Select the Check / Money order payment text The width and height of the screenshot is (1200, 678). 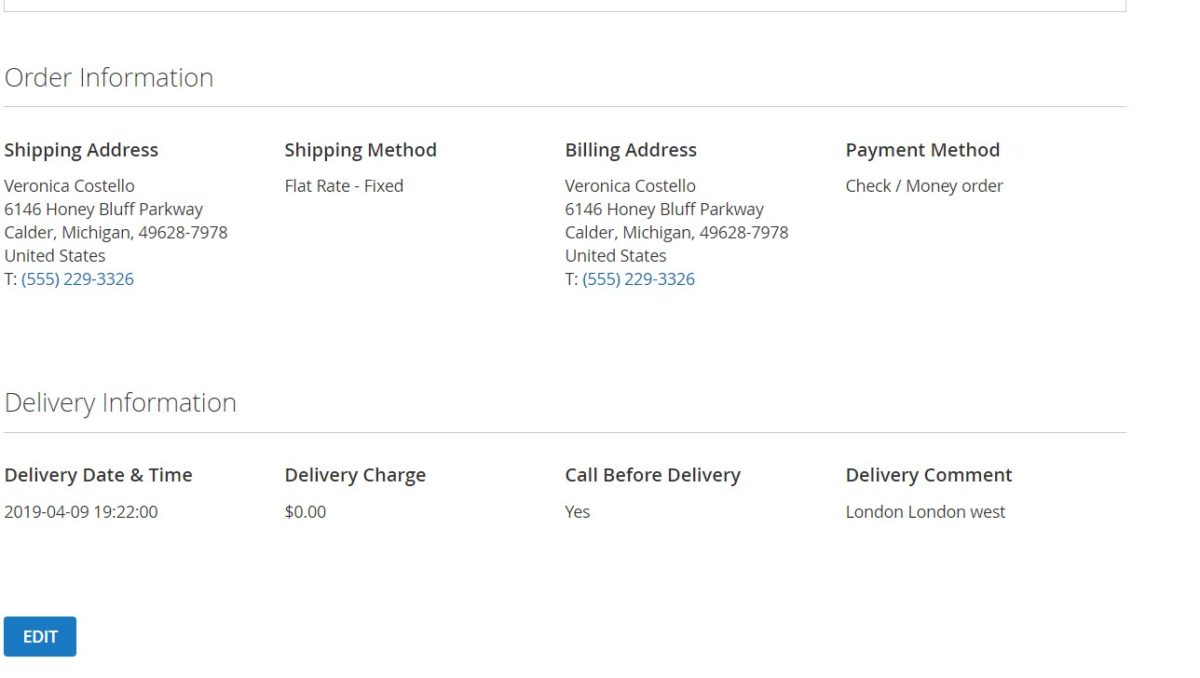(x=923, y=185)
